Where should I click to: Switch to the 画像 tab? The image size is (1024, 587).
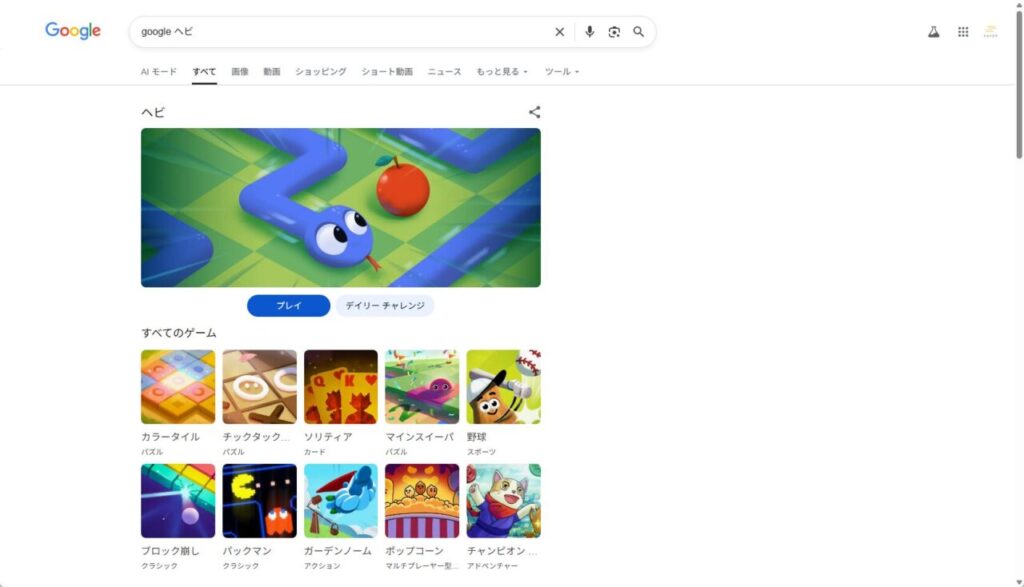pos(240,72)
